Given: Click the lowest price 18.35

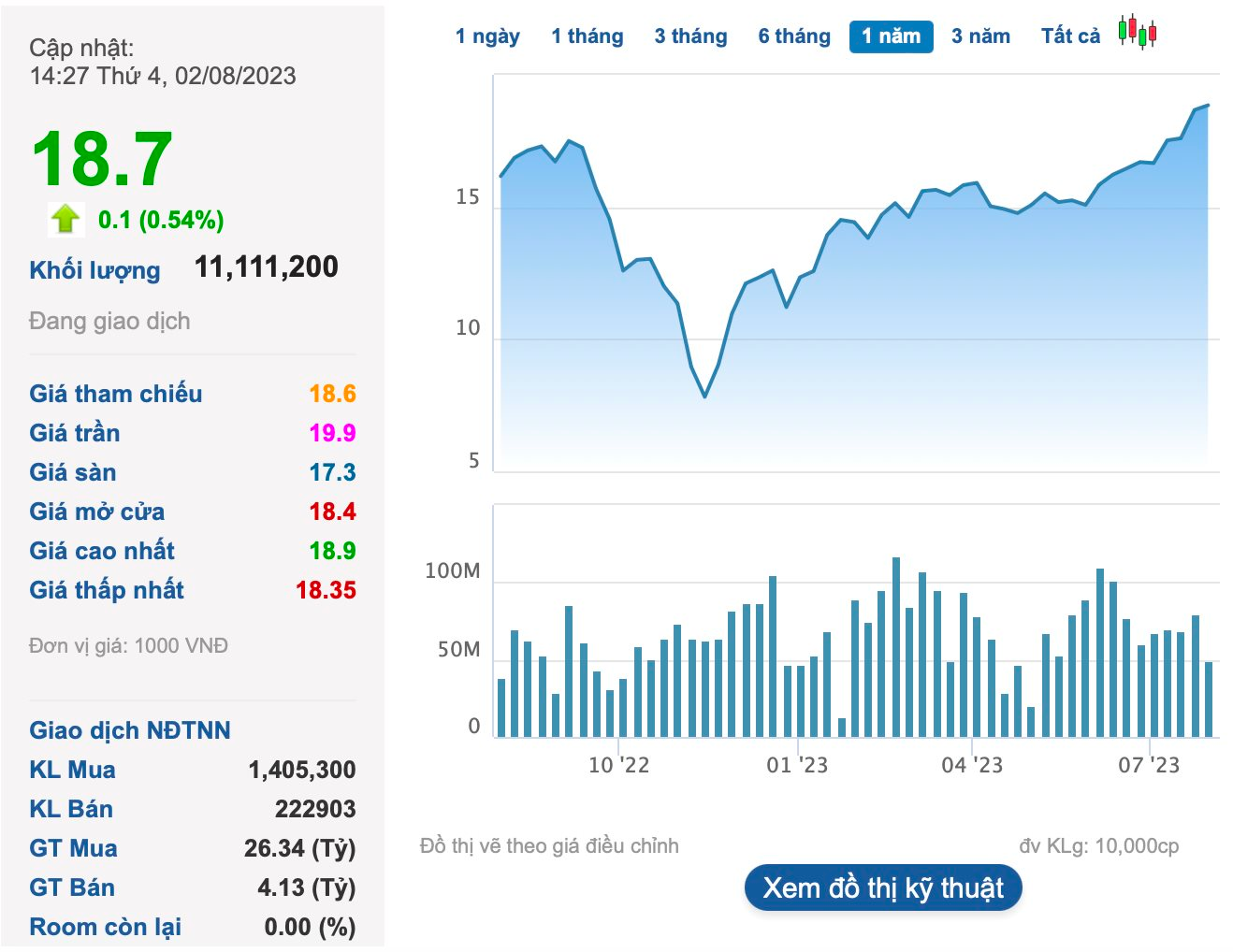Looking at the screenshot, I should pos(326,590).
